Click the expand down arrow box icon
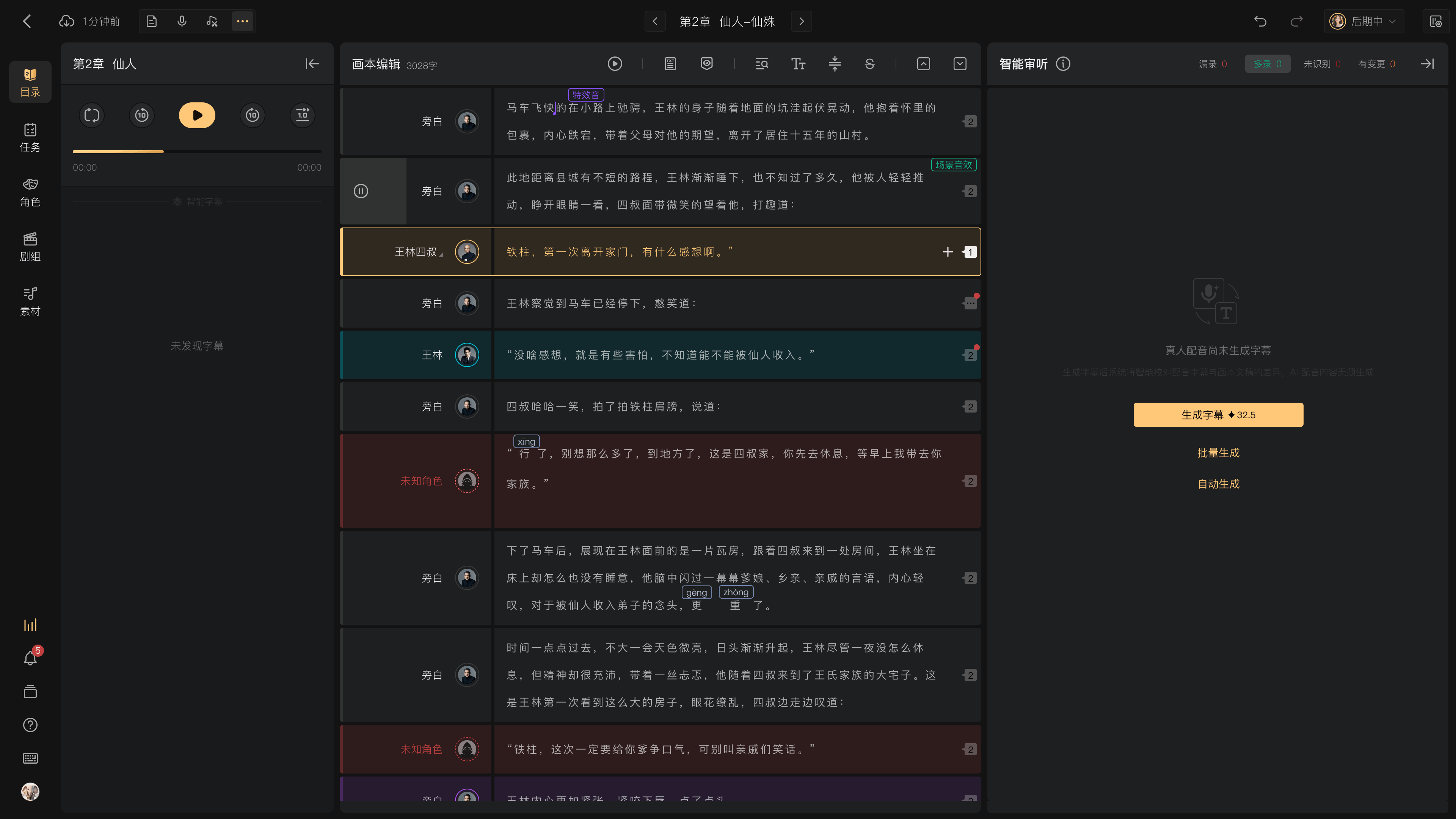Image resolution: width=1456 pixels, height=819 pixels. 960,64
